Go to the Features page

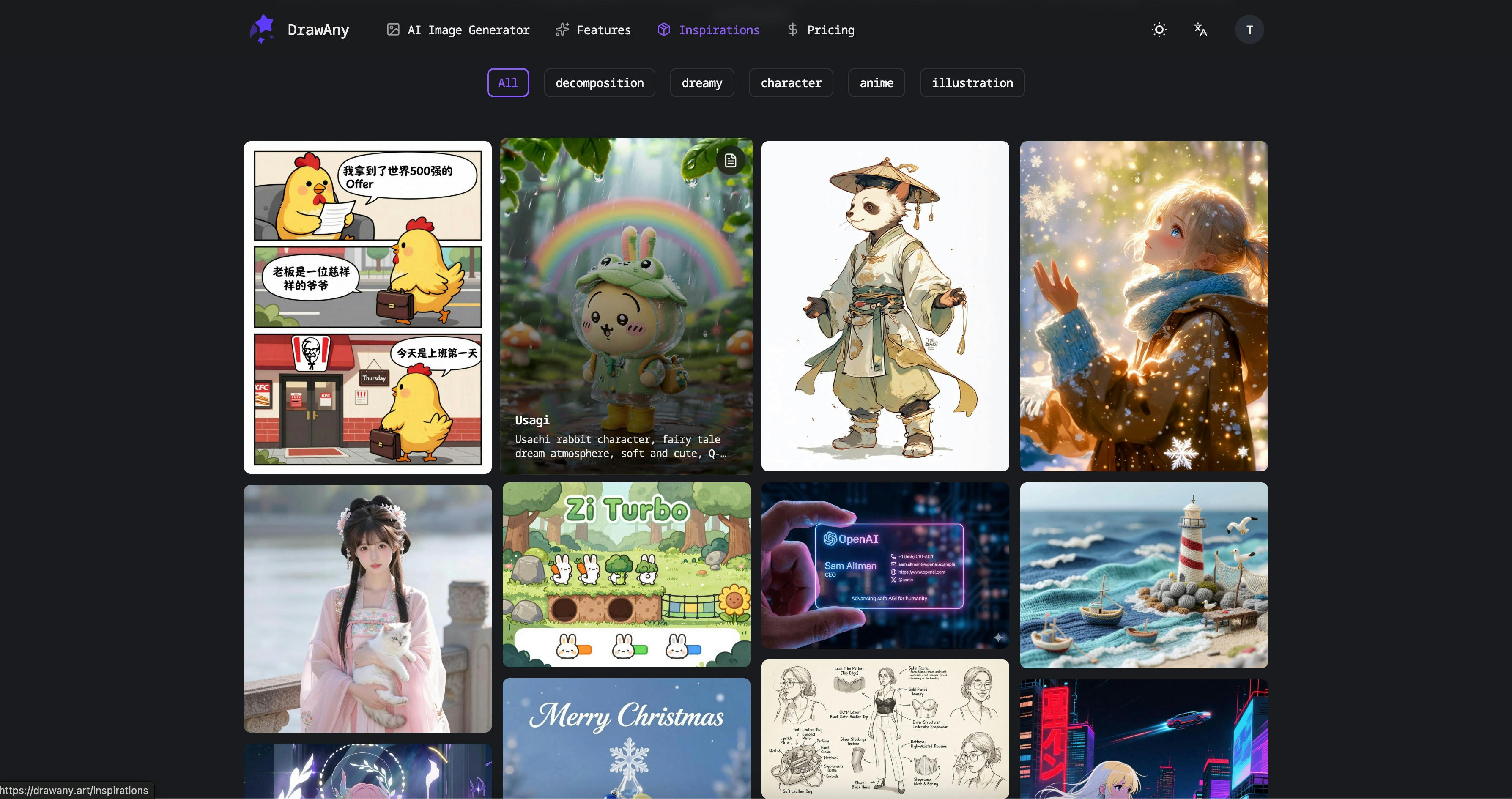603,30
